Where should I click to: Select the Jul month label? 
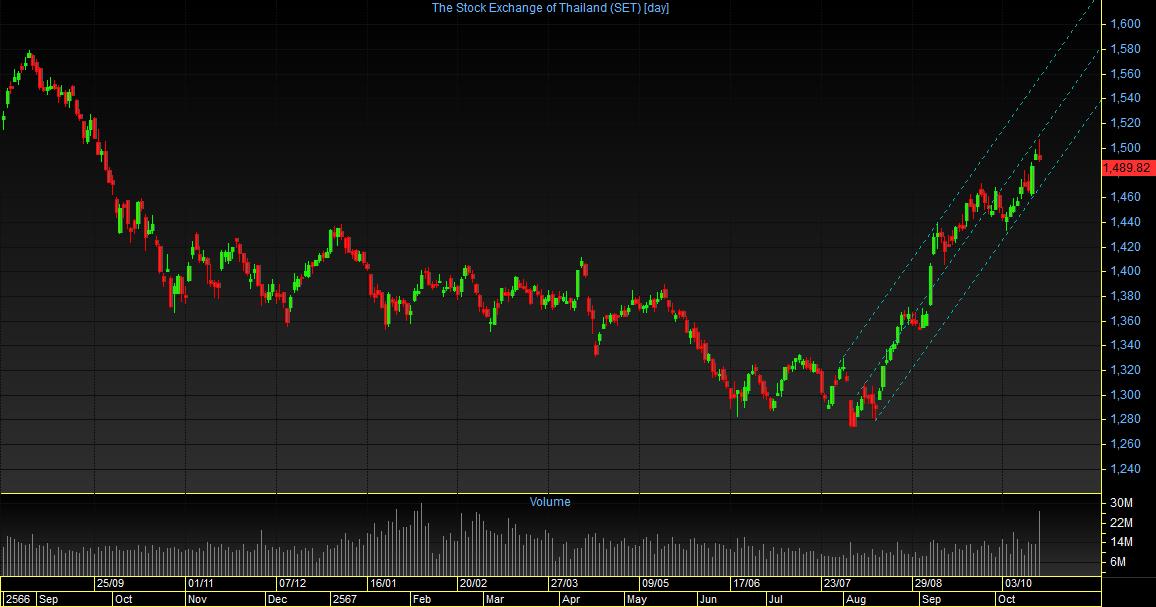[x=776, y=599]
